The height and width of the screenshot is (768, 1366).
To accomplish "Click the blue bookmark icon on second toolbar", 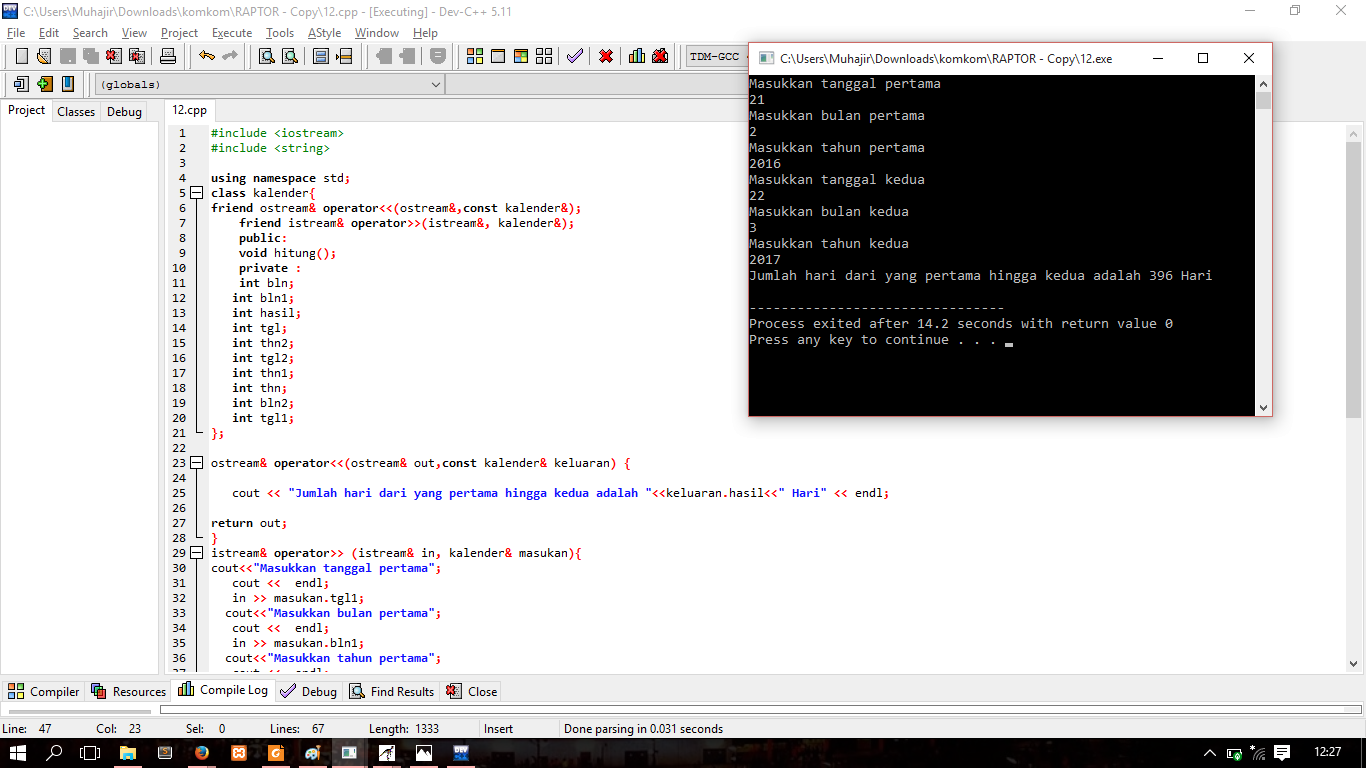I will click(x=68, y=84).
